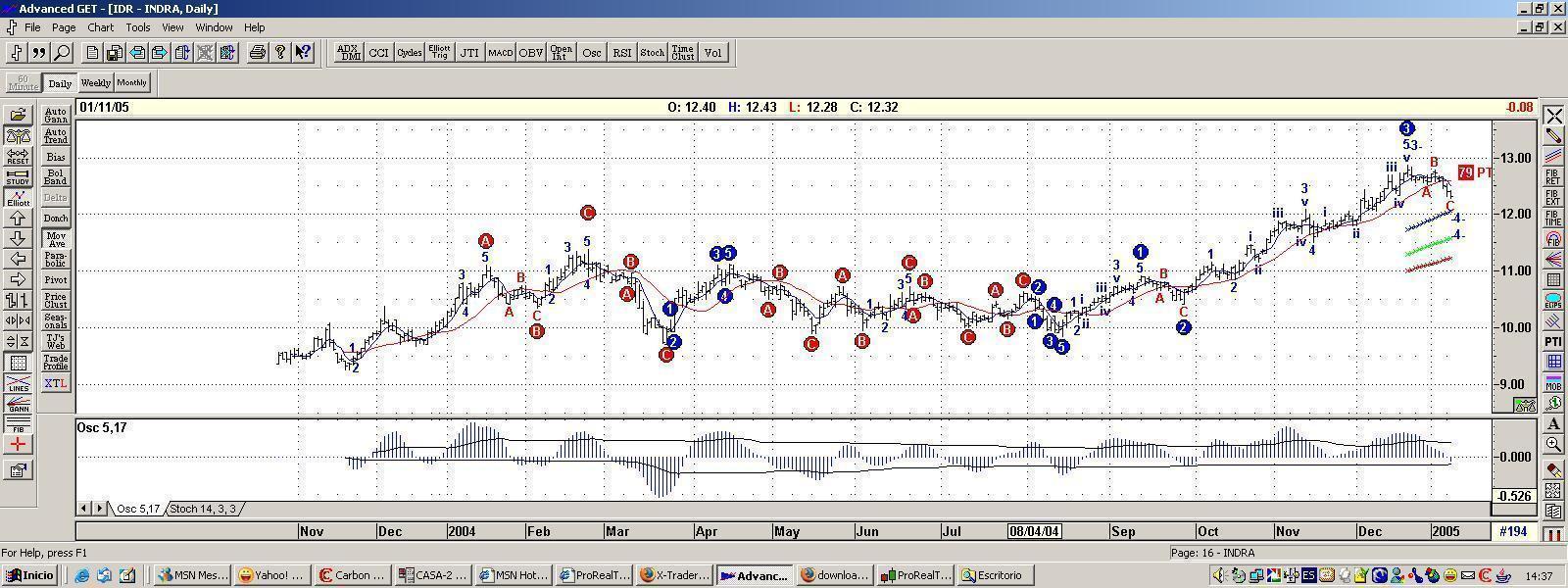Image resolution: width=1568 pixels, height=588 pixels.
Task: Select the GANN lines tool
Action: click(18, 403)
